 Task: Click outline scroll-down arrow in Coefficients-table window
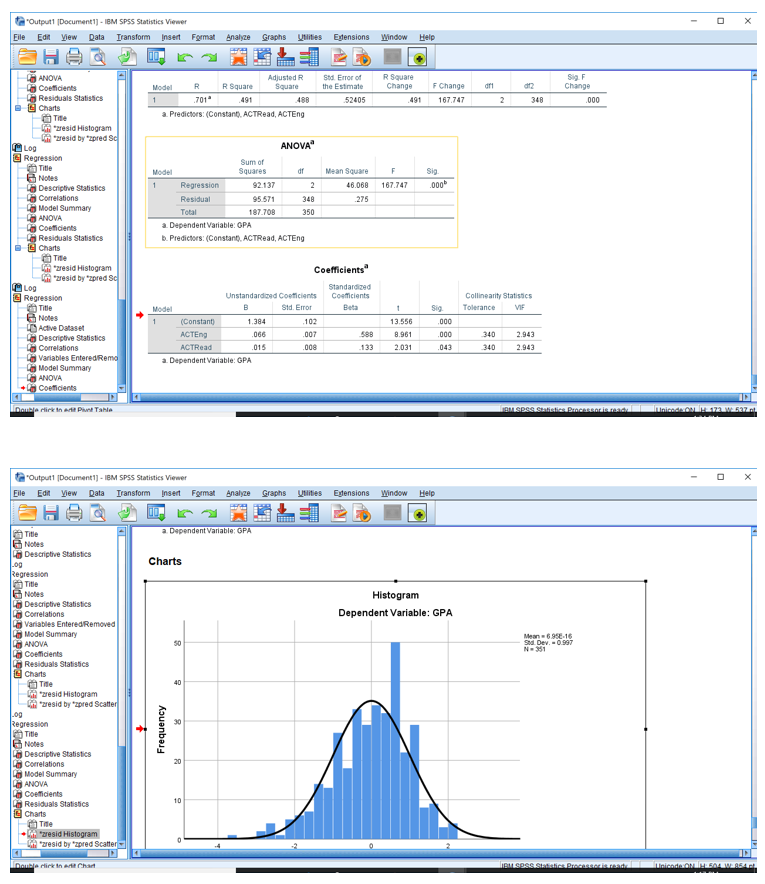[x=121, y=388]
